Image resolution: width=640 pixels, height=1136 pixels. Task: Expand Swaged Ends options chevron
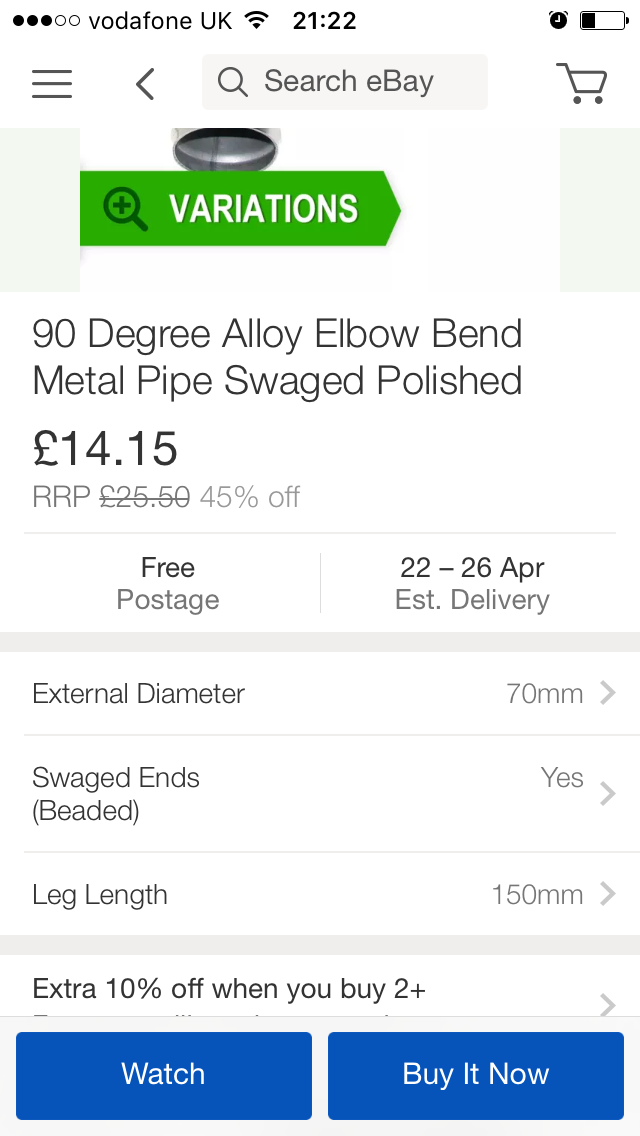[607, 794]
